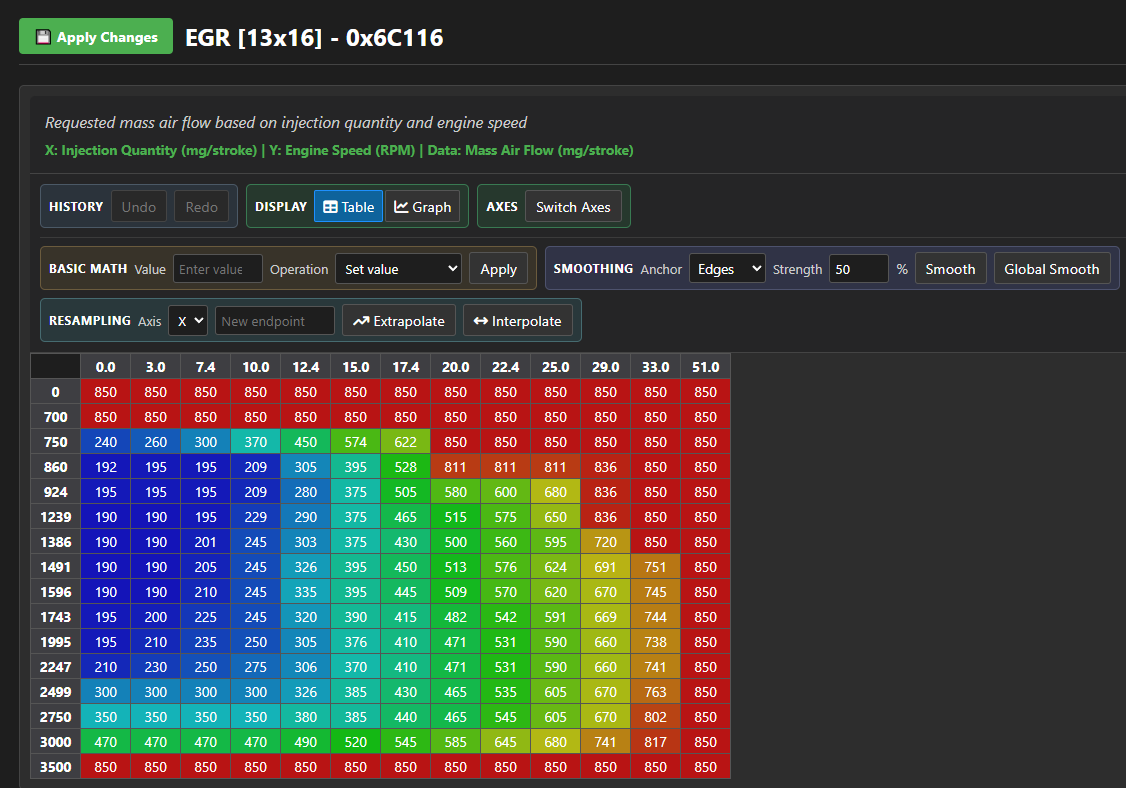Select cell with value 763
Viewport: 1126px width, 788px height.
[x=655, y=692]
